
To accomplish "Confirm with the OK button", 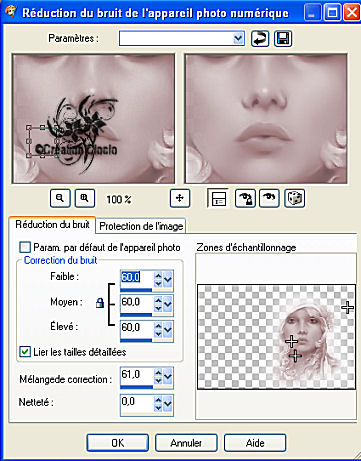I will click(118, 443).
